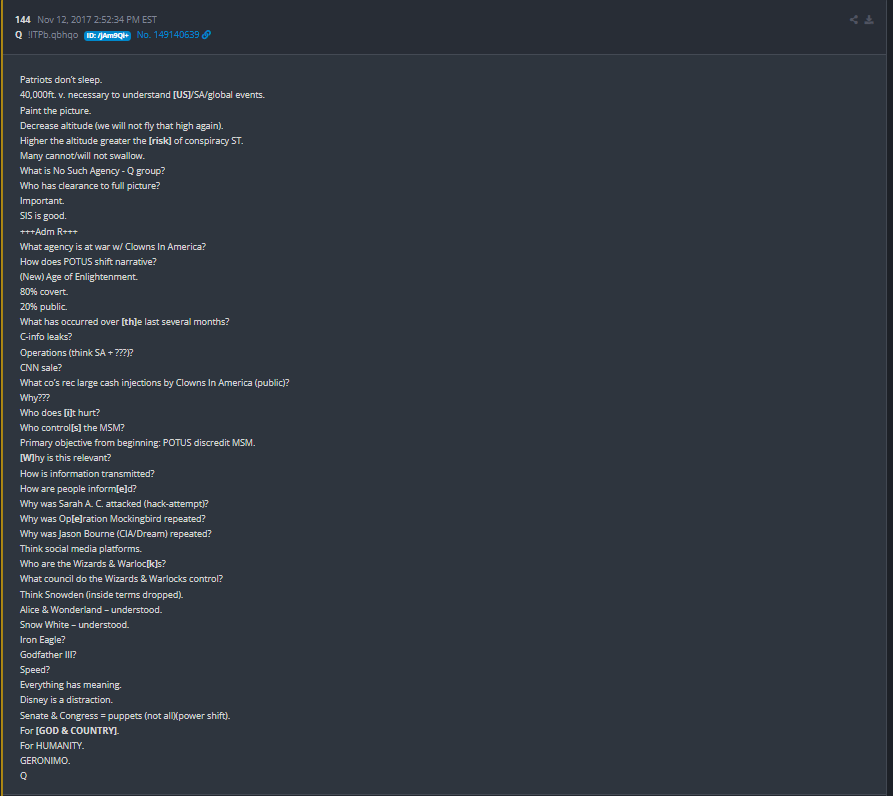Click the author name Q in the header
893x796 pixels.
point(19,35)
